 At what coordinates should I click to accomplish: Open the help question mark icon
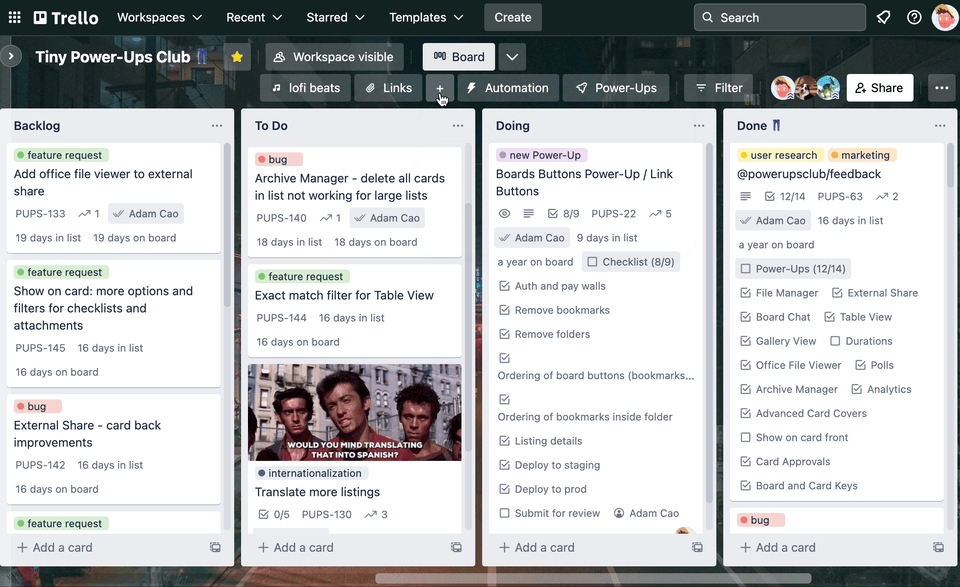pyautogui.click(x=914, y=17)
